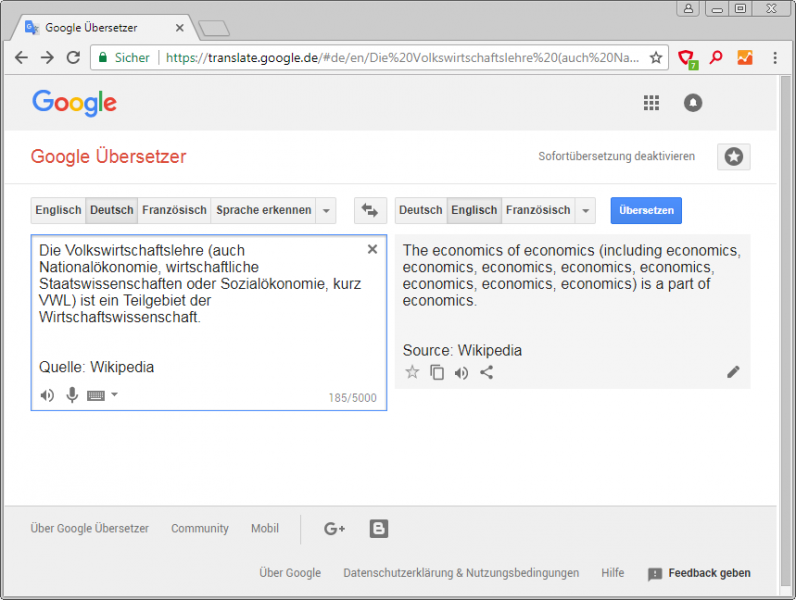Clear the source text with X
This screenshot has width=796, height=600.
point(372,249)
